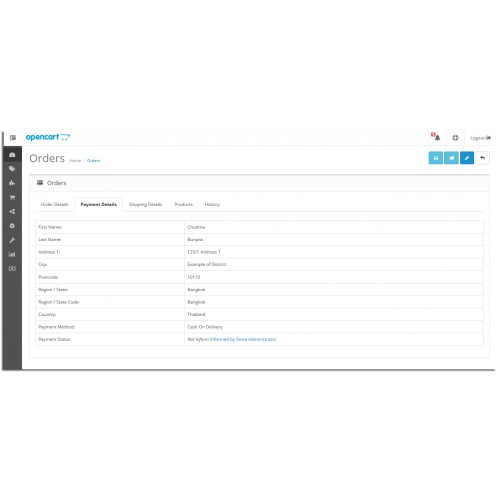
Task: Open the Dashboard sidebar icon
Action: 12,155
